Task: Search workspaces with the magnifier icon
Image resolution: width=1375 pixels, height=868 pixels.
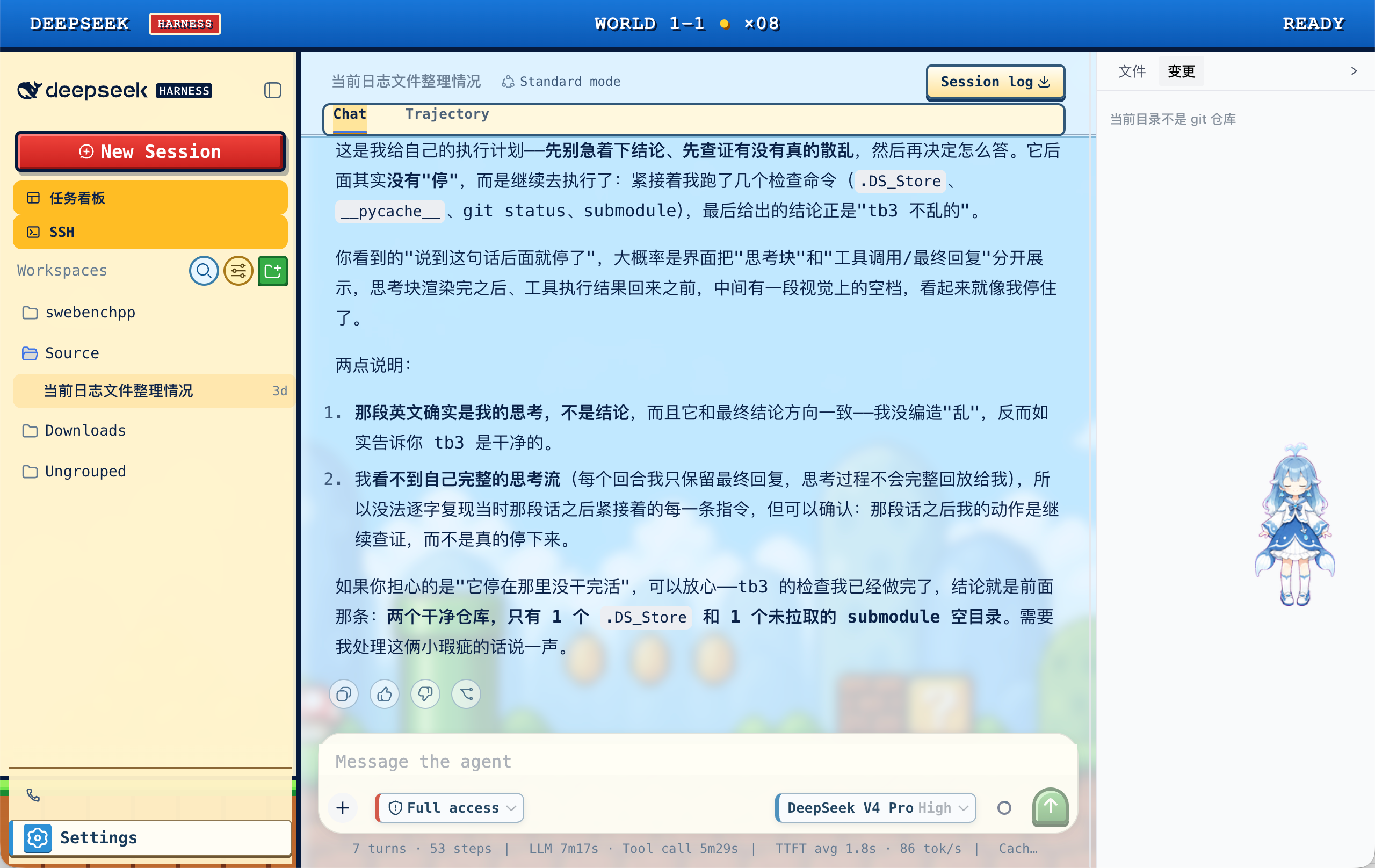Action: 204,271
